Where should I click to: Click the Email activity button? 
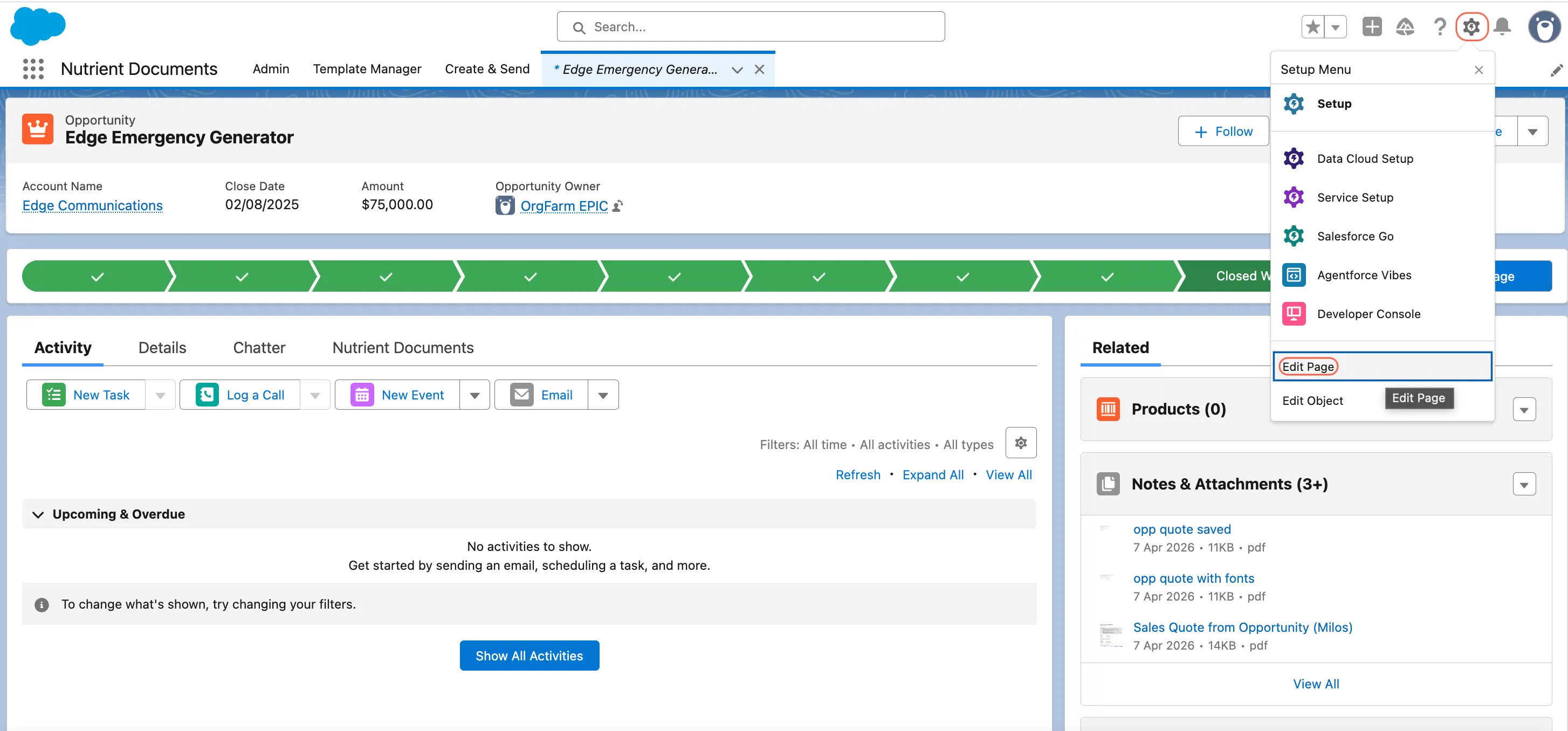(x=541, y=395)
